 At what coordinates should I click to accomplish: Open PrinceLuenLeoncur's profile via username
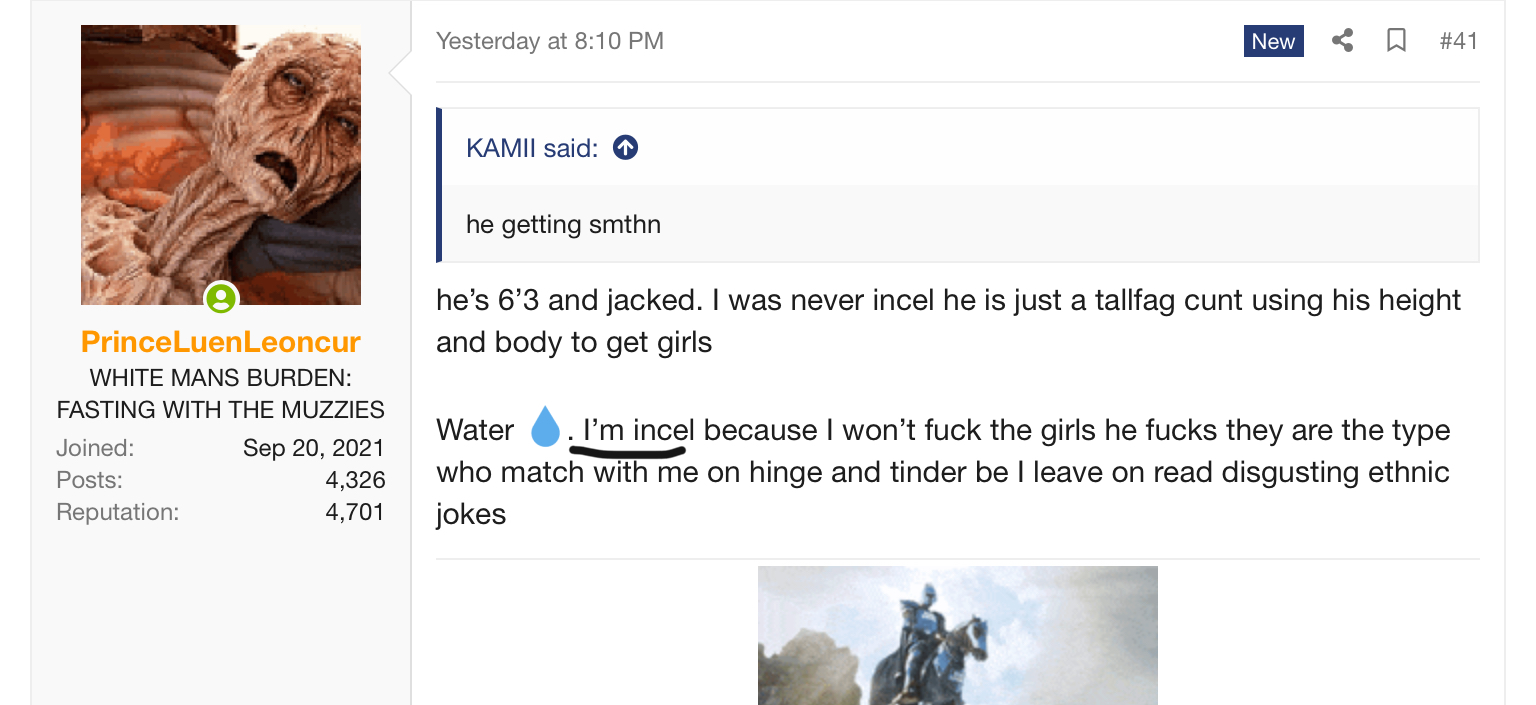(221, 342)
